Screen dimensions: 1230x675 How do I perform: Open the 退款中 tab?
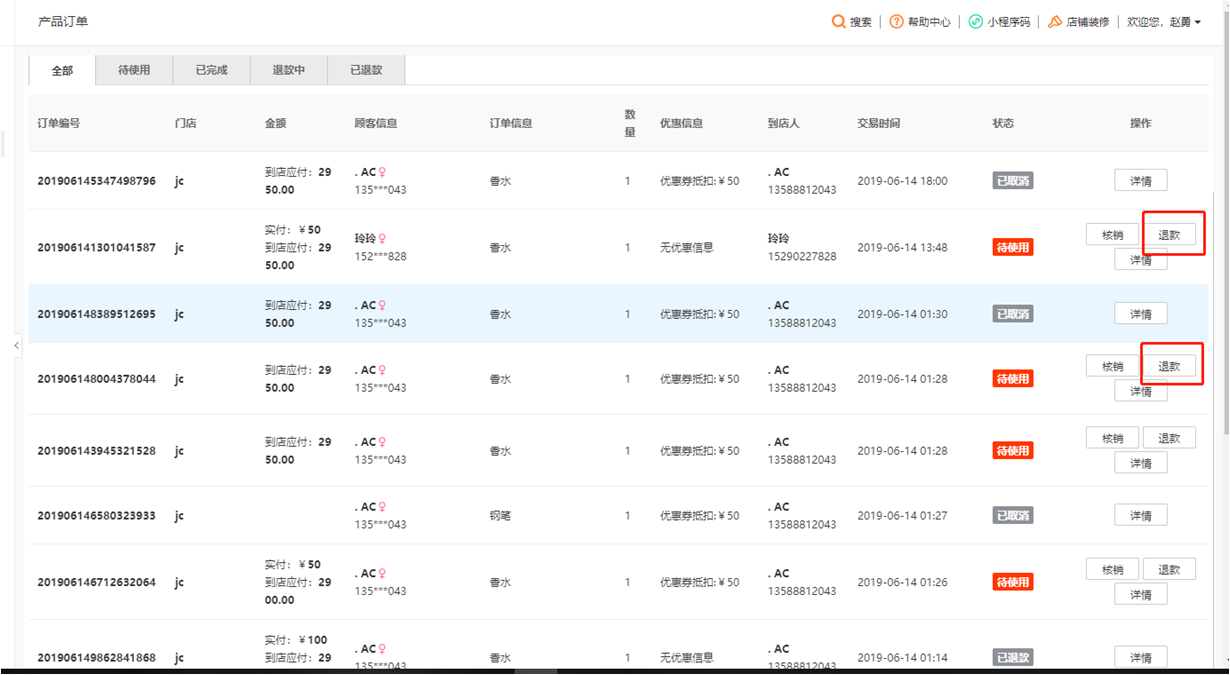288,70
